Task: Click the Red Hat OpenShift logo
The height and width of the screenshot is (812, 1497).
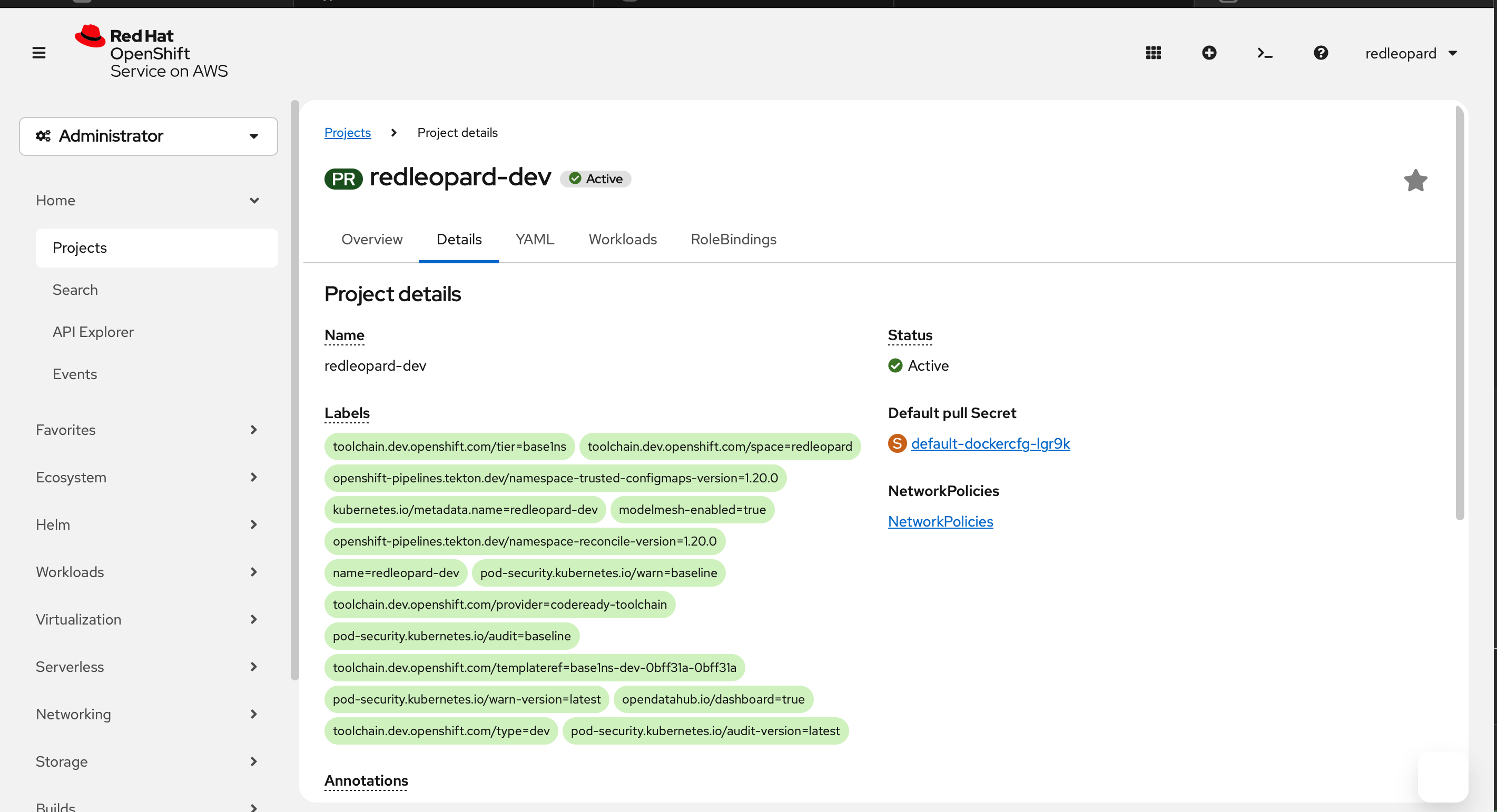Action: (x=151, y=52)
